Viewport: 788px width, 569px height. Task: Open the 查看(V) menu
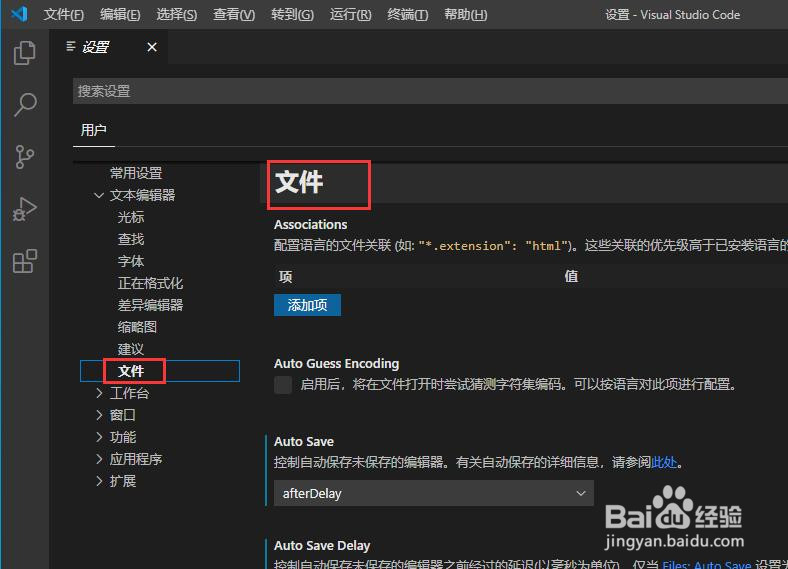tap(234, 15)
